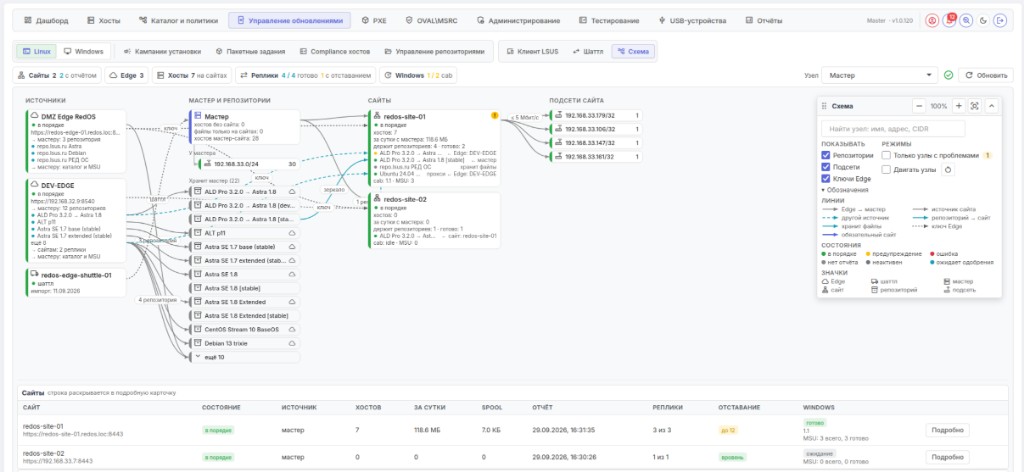Open the global search magnifier icon
The image size is (1024, 472).
(966, 21)
